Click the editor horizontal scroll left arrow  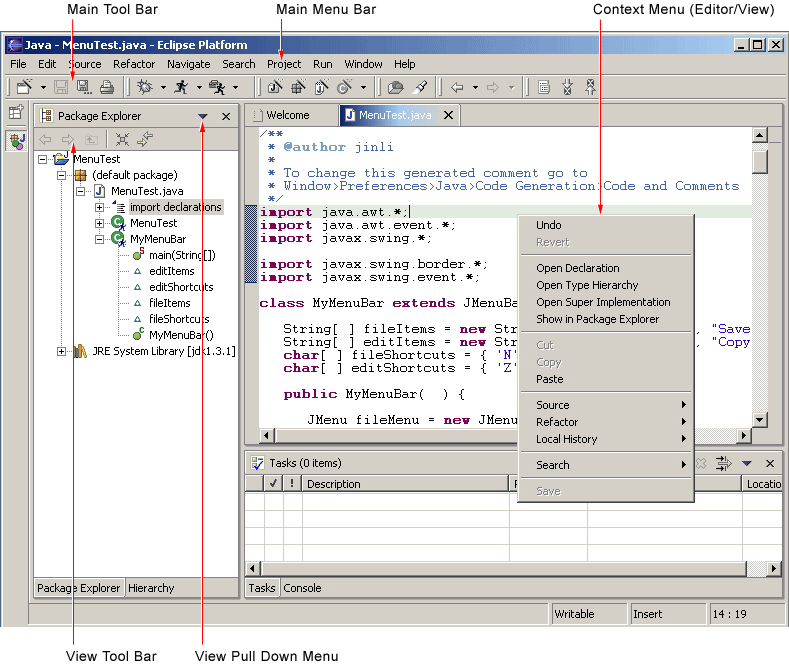267,436
